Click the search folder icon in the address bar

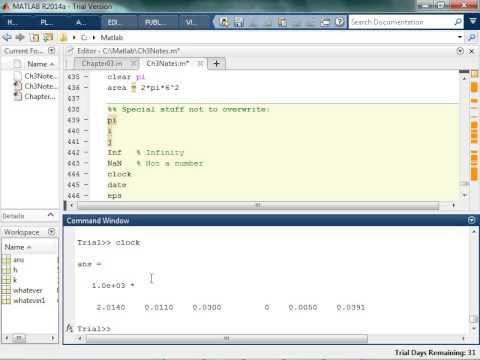click(x=472, y=37)
